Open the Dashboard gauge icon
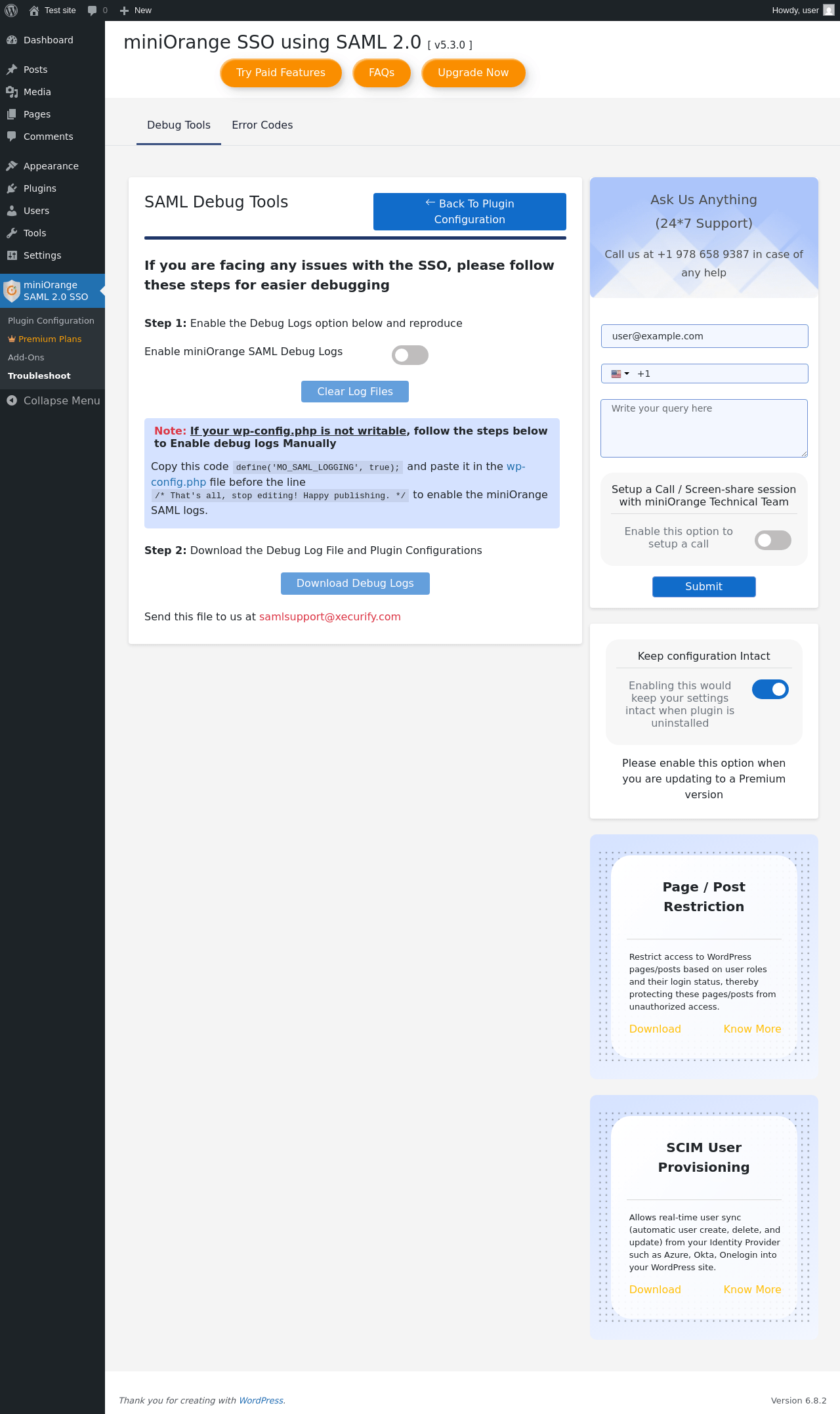 (12, 40)
